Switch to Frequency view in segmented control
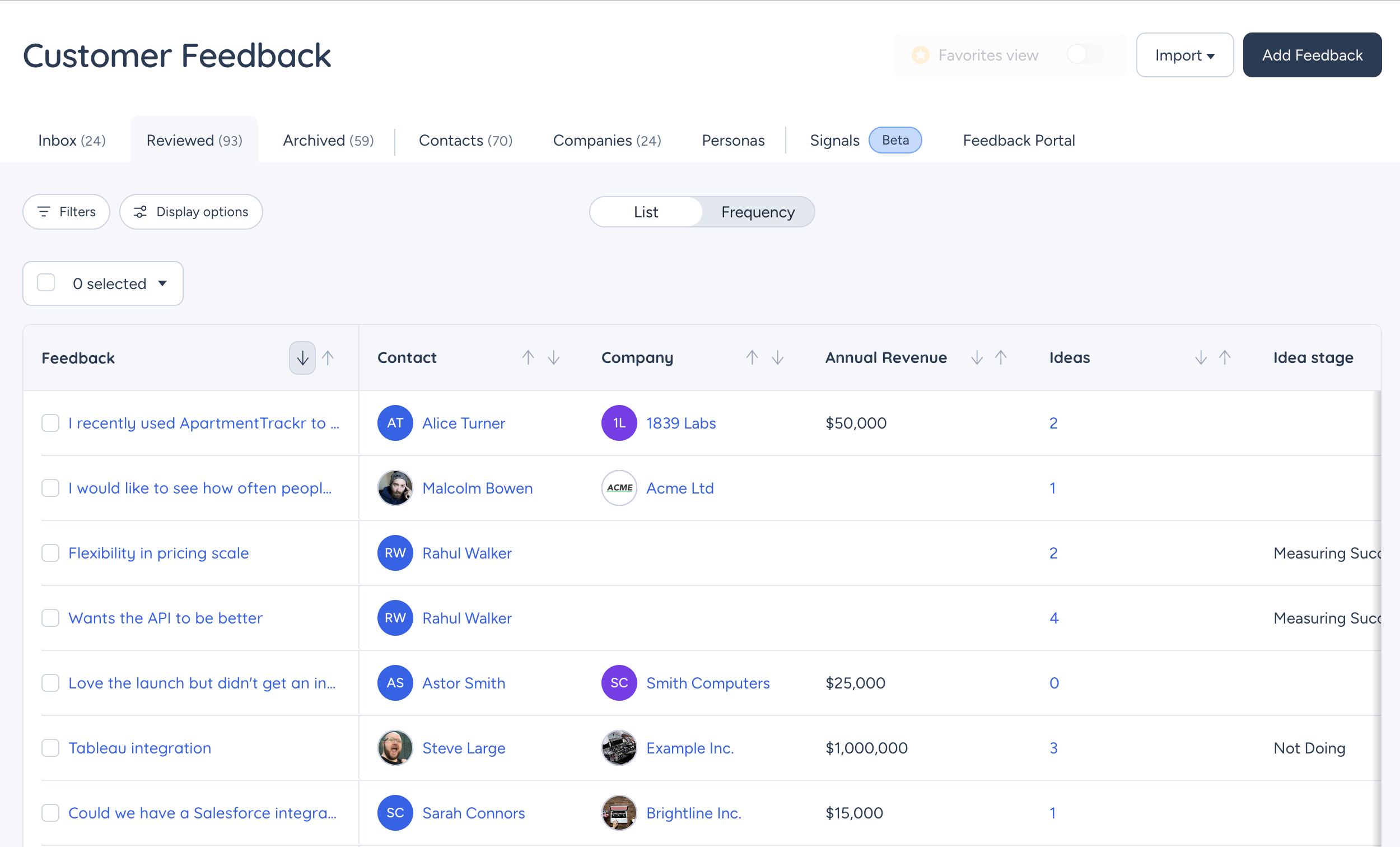The width and height of the screenshot is (1400, 847). 757,211
